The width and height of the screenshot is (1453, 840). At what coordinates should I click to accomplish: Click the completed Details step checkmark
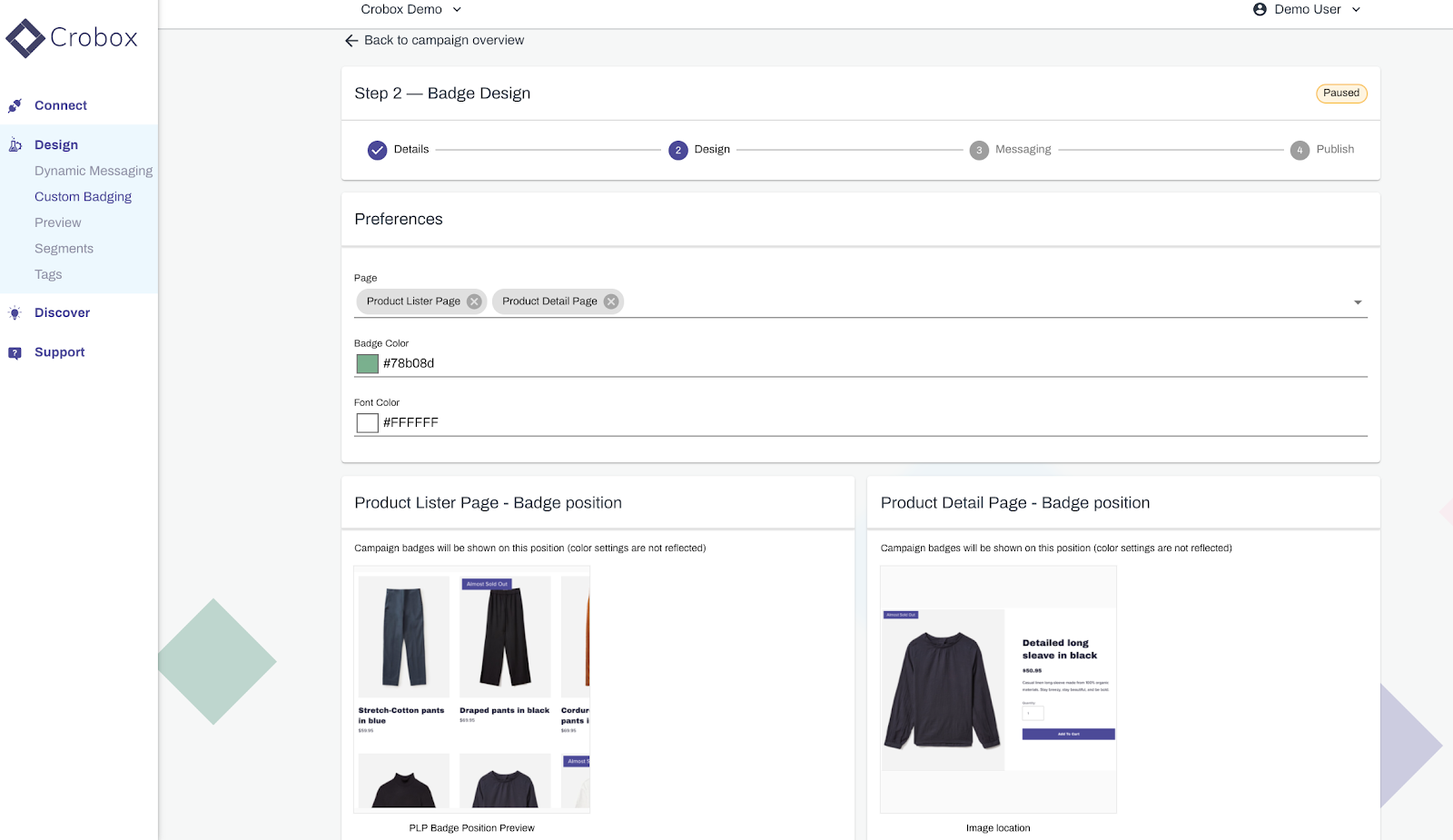pos(378,150)
